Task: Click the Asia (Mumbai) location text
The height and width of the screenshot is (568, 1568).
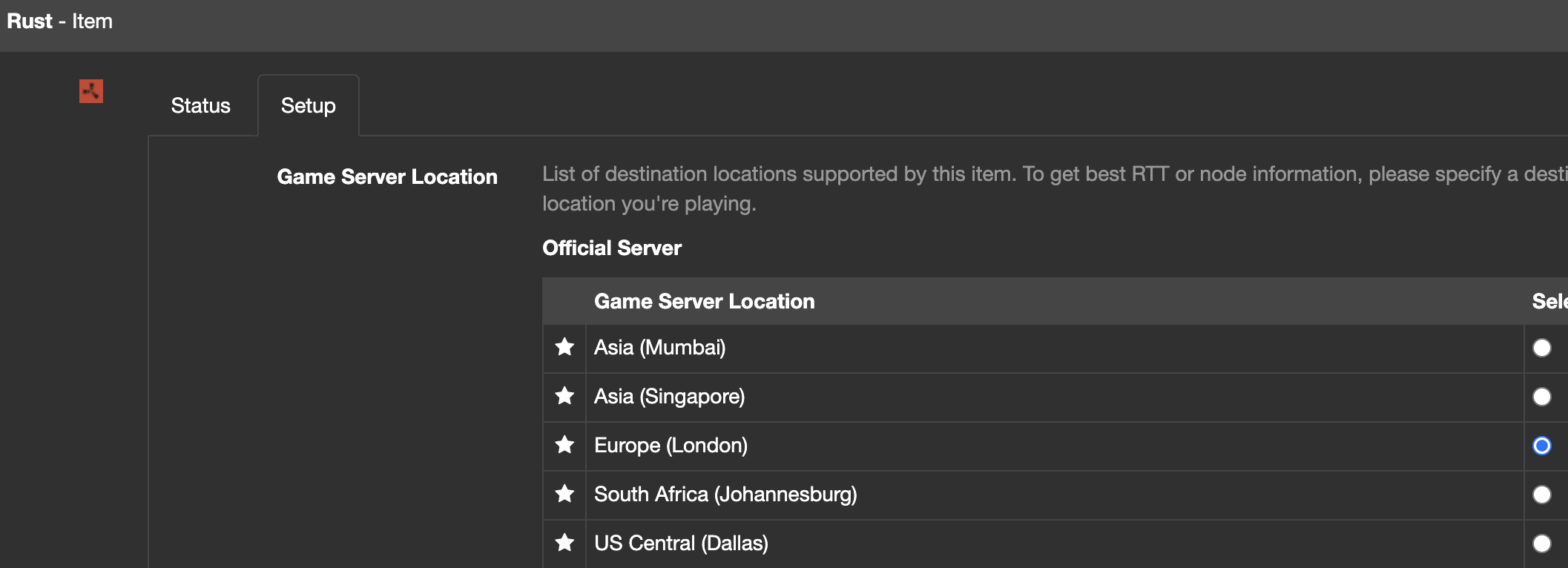Action: (x=660, y=348)
